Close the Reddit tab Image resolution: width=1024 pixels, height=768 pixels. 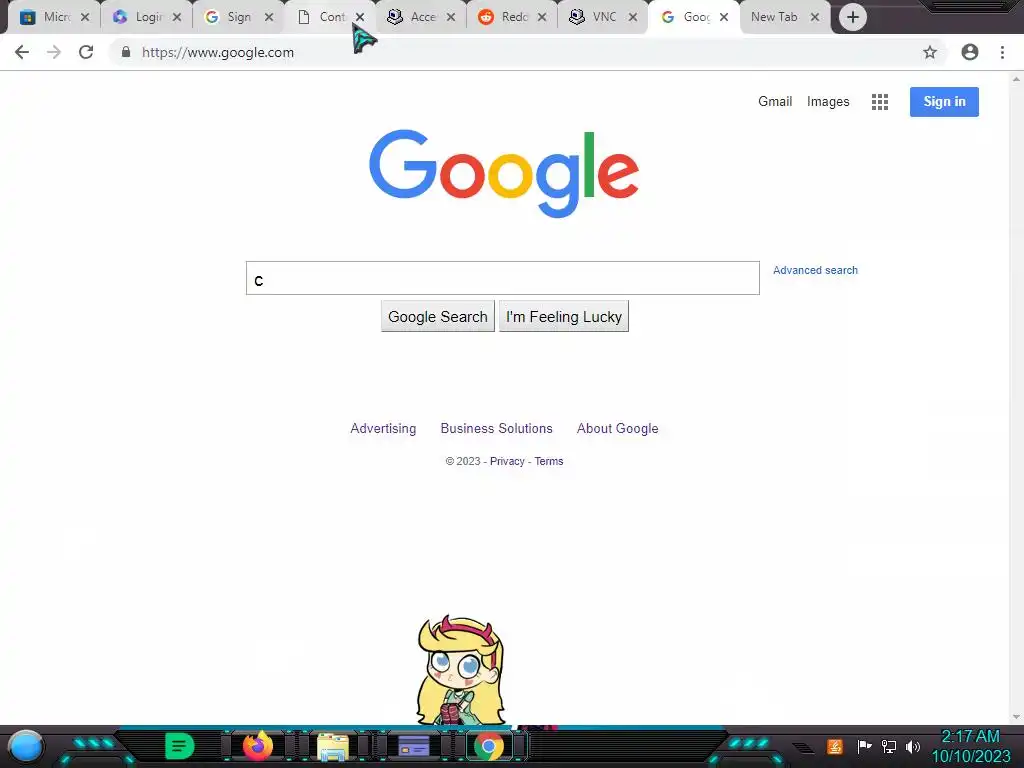(x=542, y=18)
